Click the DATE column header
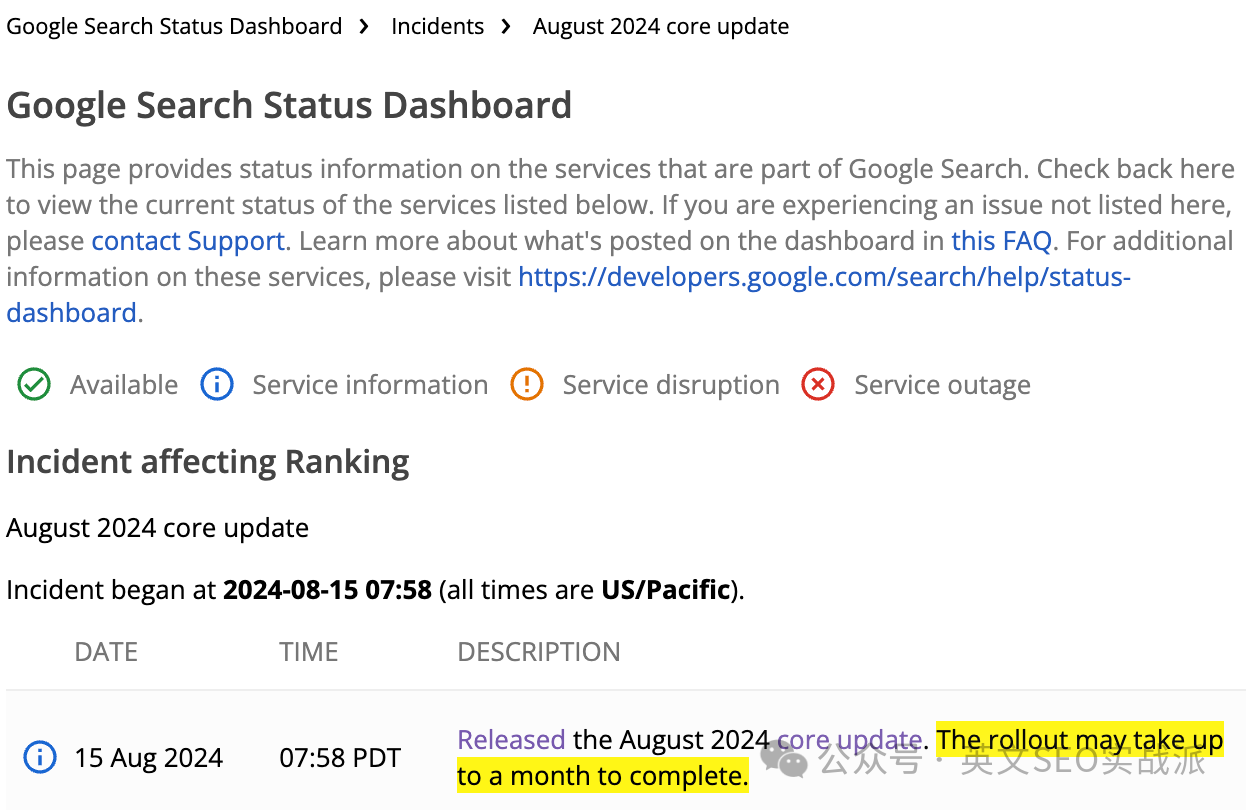1246x810 pixels. click(106, 652)
